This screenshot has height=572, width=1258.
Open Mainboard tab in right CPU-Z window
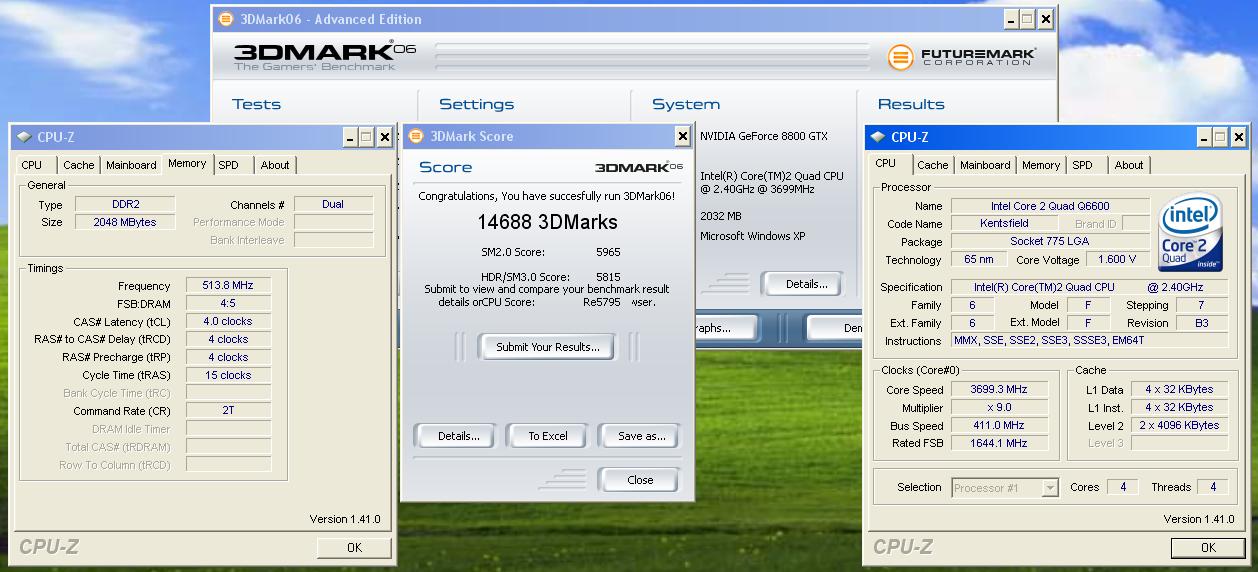point(985,165)
